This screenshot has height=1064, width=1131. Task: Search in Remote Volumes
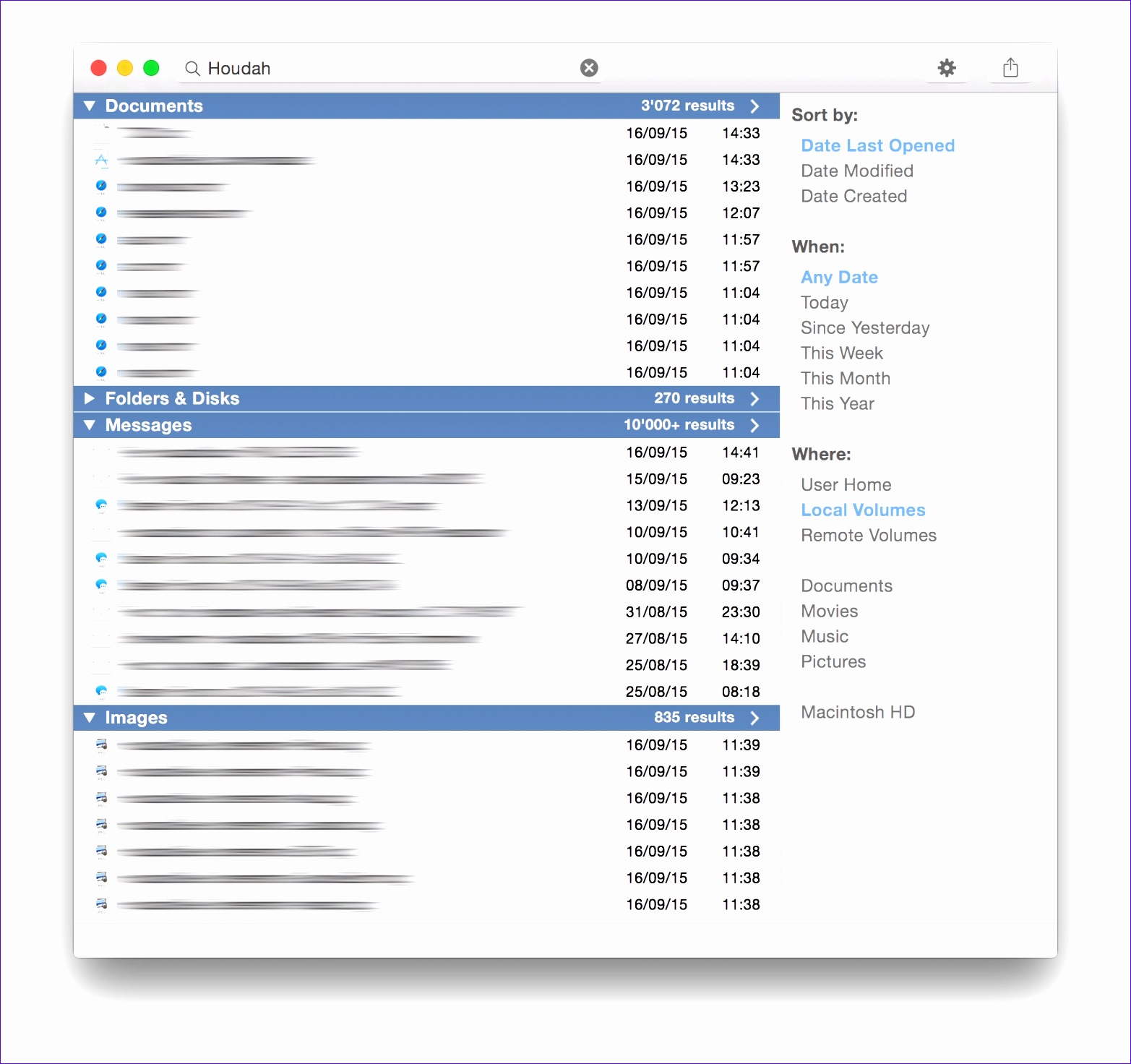(869, 536)
